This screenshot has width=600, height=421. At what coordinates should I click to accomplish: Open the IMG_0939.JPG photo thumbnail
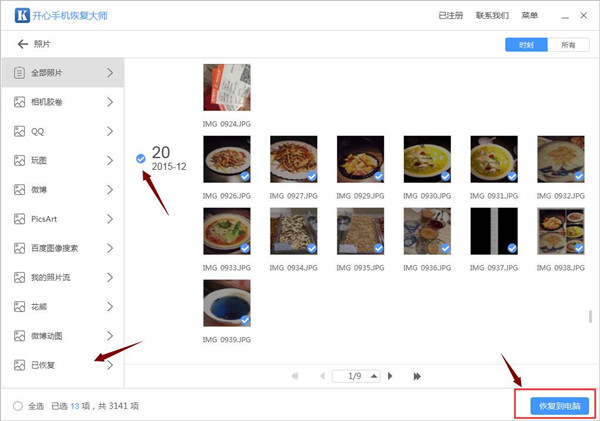[227, 303]
